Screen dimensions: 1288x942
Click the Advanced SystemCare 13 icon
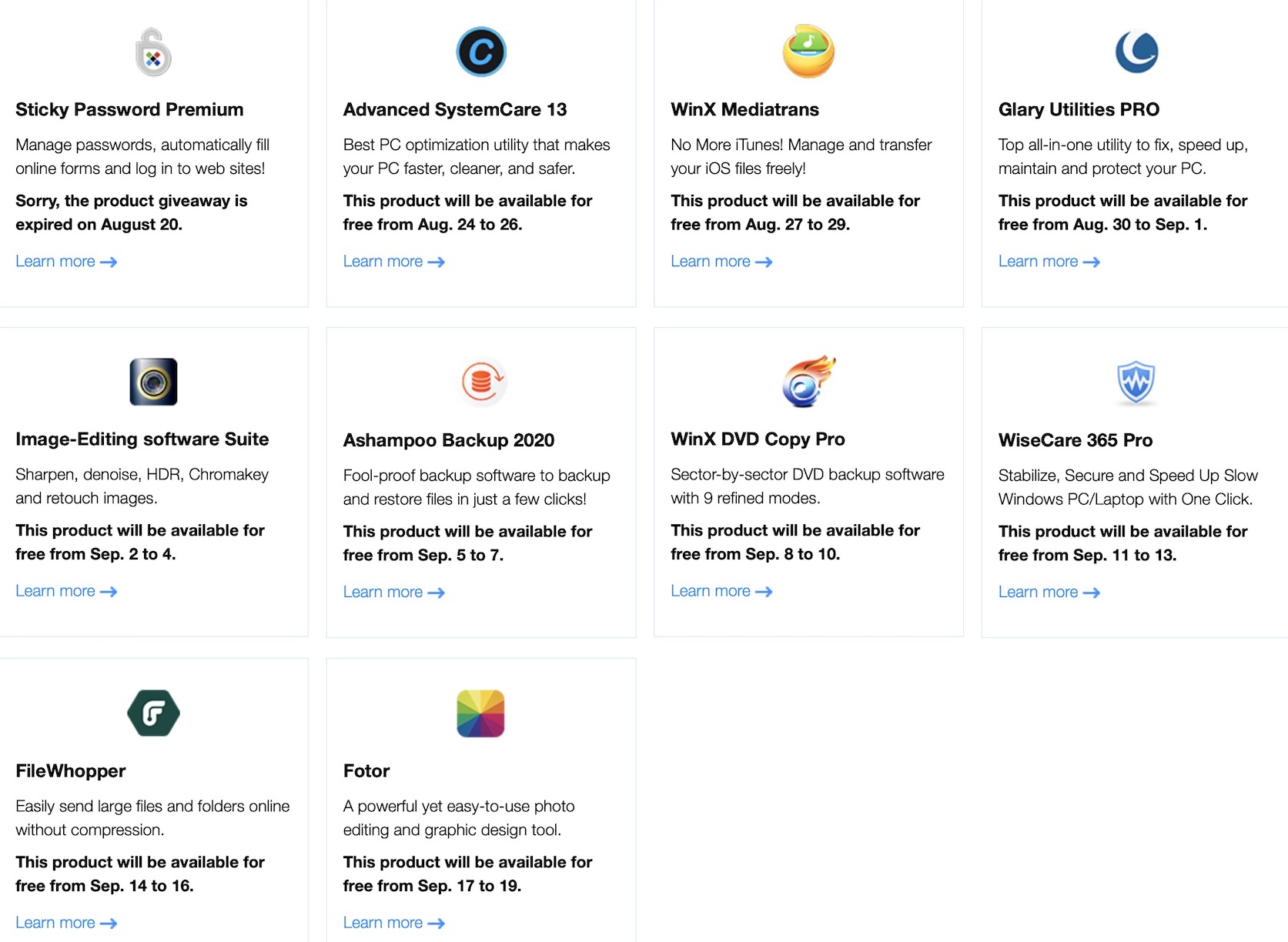click(481, 52)
